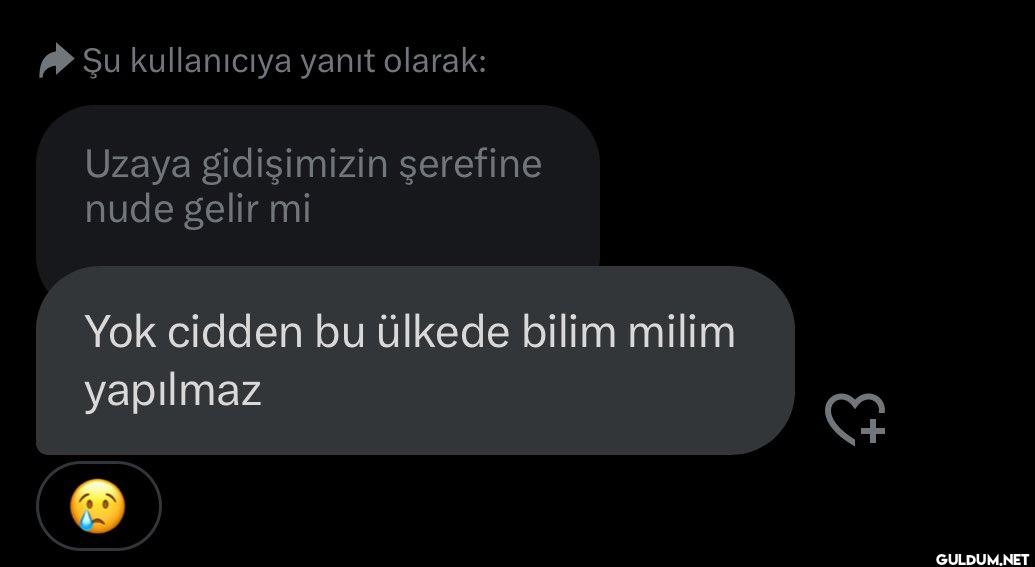Open the GULDUM.NET watermark link
The width and height of the screenshot is (1035, 567).
tap(982, 558)
